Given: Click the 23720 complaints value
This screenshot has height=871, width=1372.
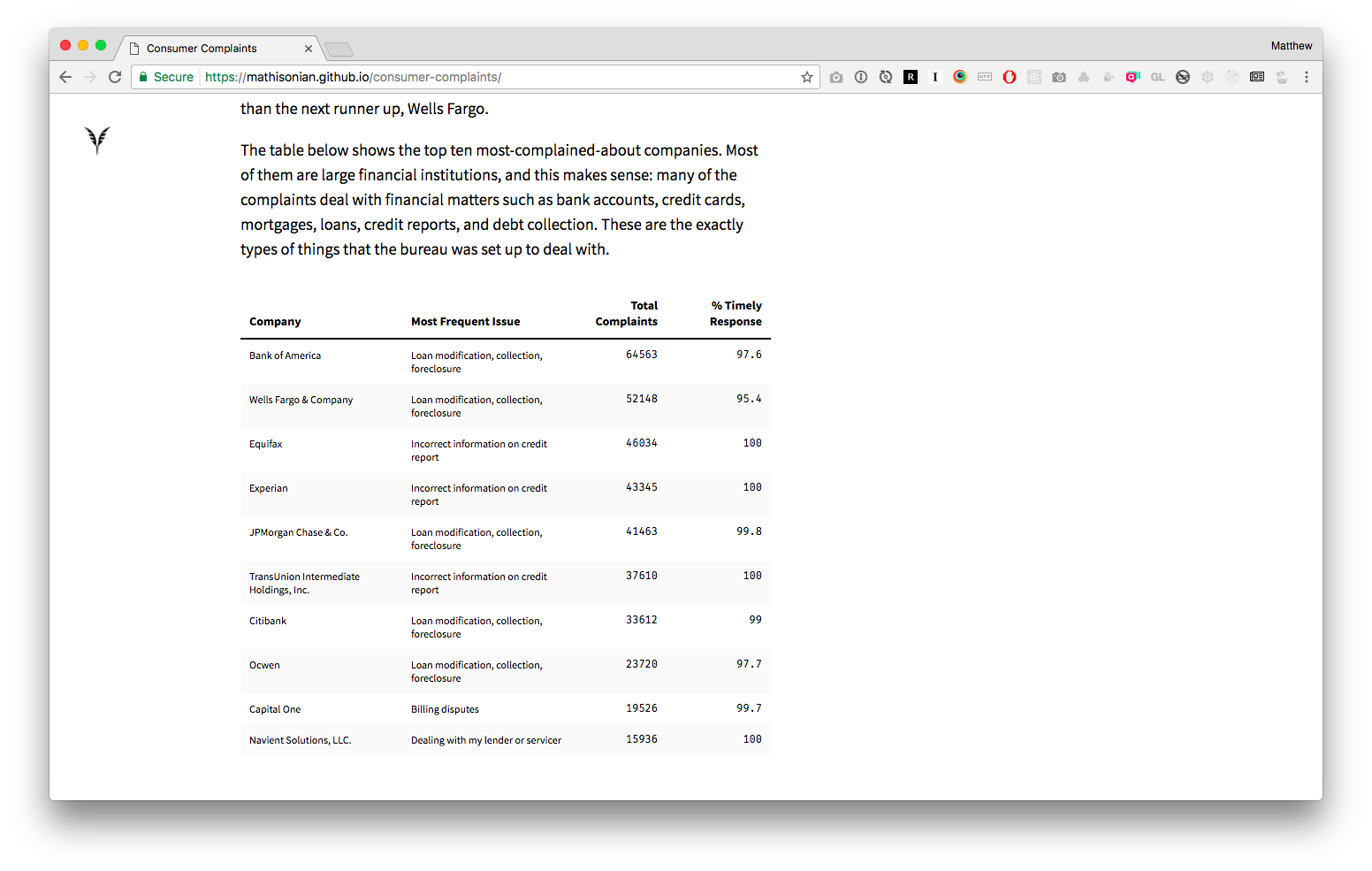Looking at the screenshot, I should 642,664.
